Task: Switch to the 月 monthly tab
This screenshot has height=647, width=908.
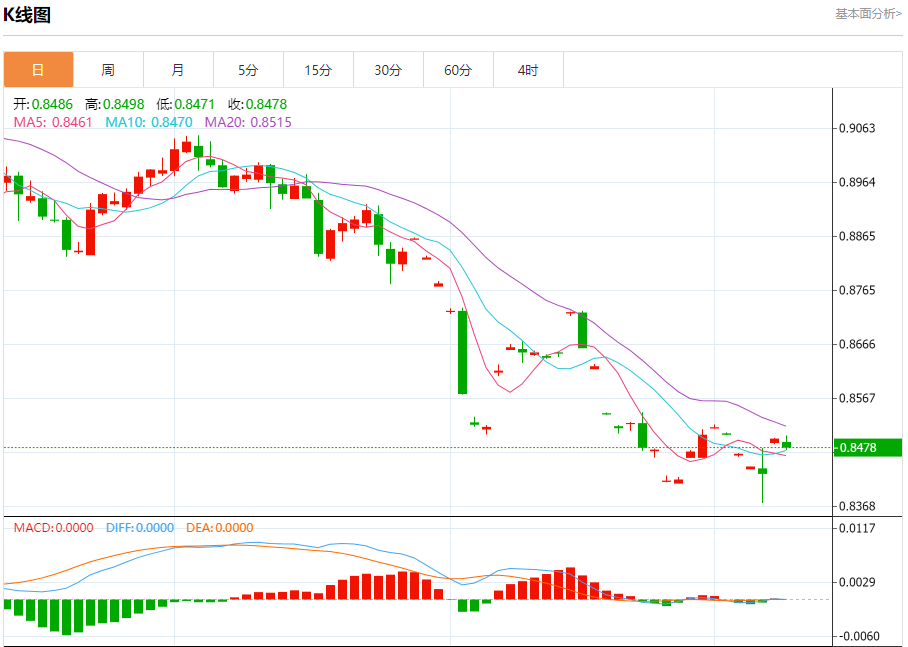Action: pyautogui.click(x=178, y=70)
